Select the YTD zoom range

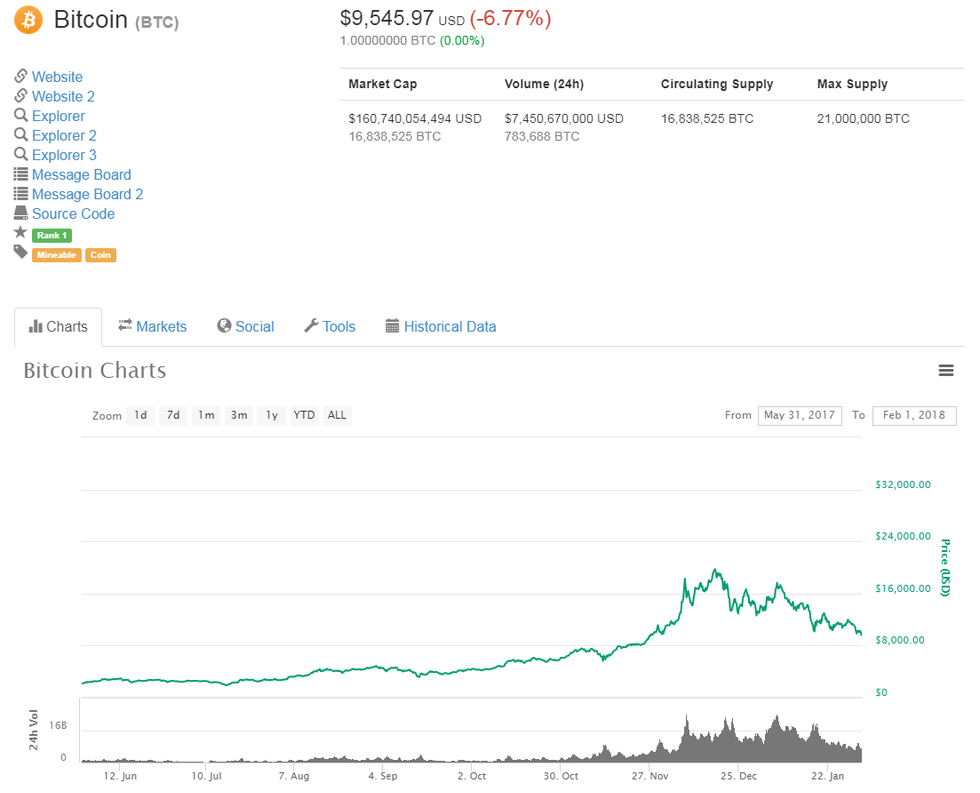[x=303, y=415]
